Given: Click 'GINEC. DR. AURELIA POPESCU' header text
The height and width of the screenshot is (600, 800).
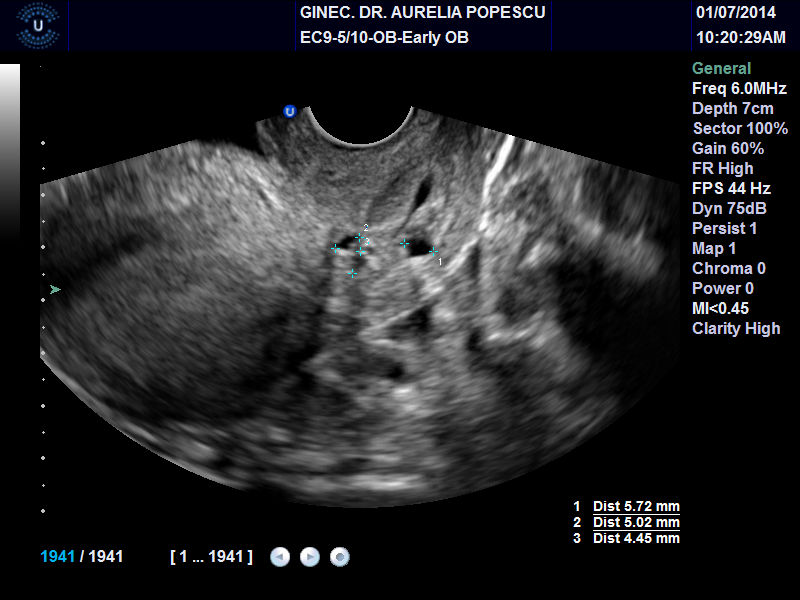Looking at the screenshot, I should (422, 12).
